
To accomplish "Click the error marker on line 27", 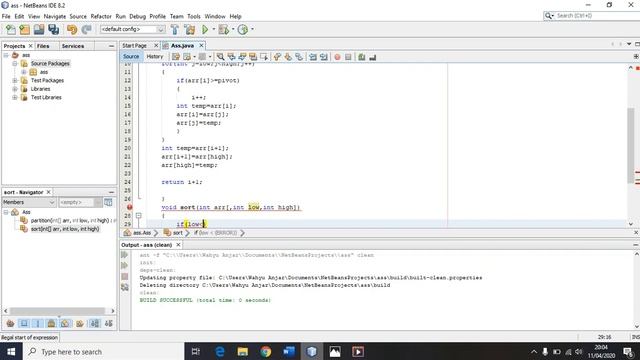I will tap(129, 207).
